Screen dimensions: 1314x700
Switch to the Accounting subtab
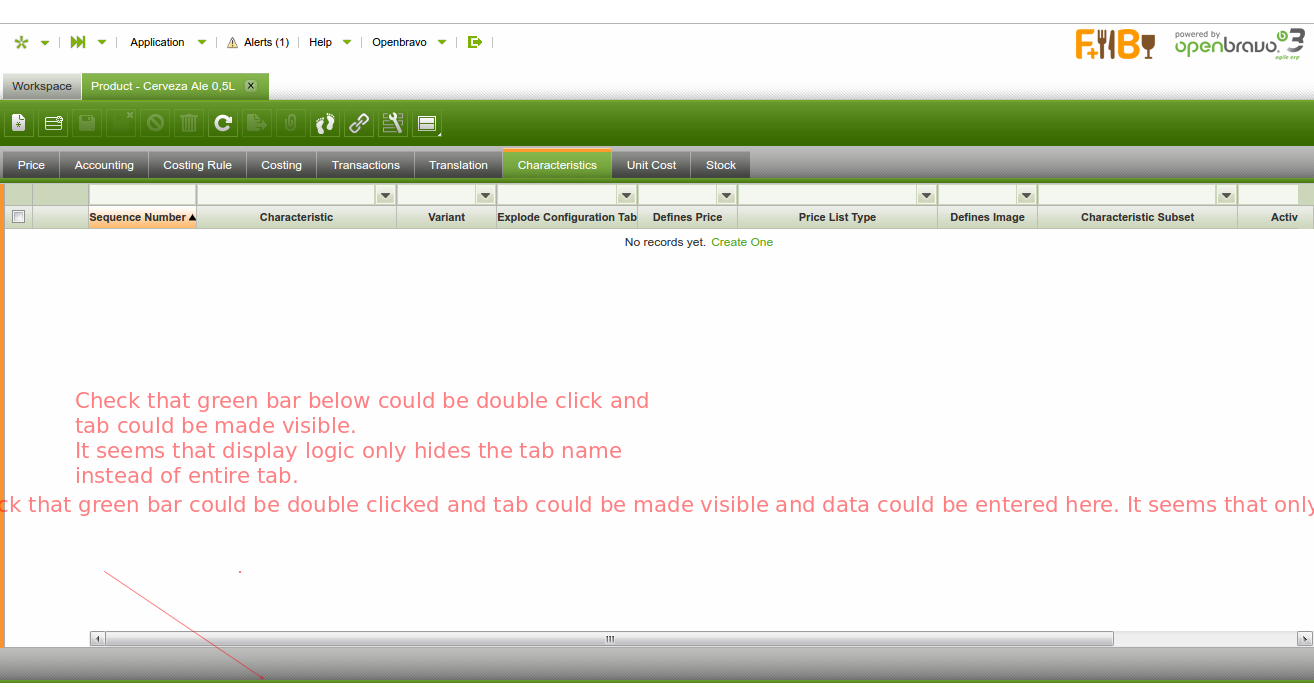[x=104, y=165]
